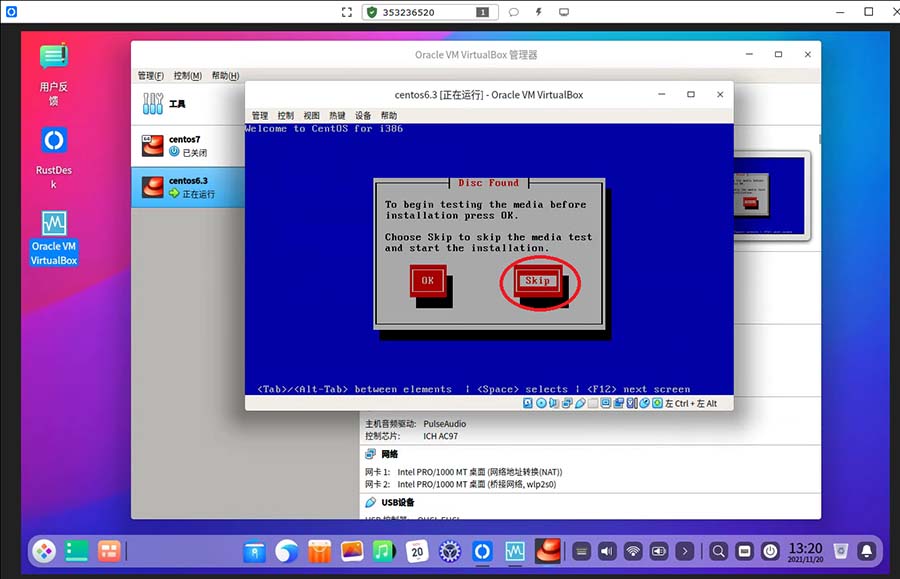900x579 pixels.
Task: Click the mouse integration status icon
Action: click(x=645, y=403)
